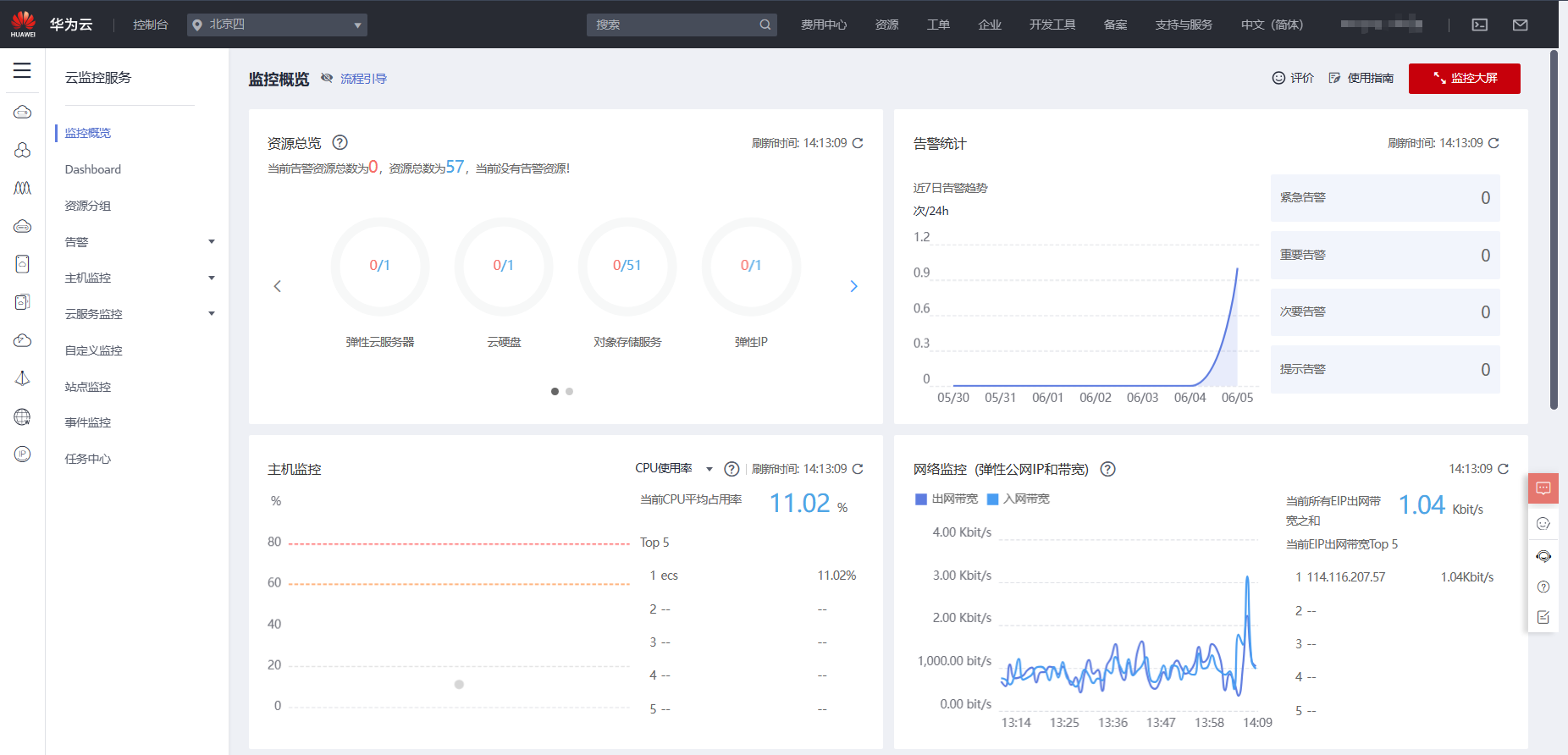Click the first cloud server sidebar icon
Image resolution: width=1568 pixels, height=755 pixels.
pyautogui.click(x=23, y=112)
